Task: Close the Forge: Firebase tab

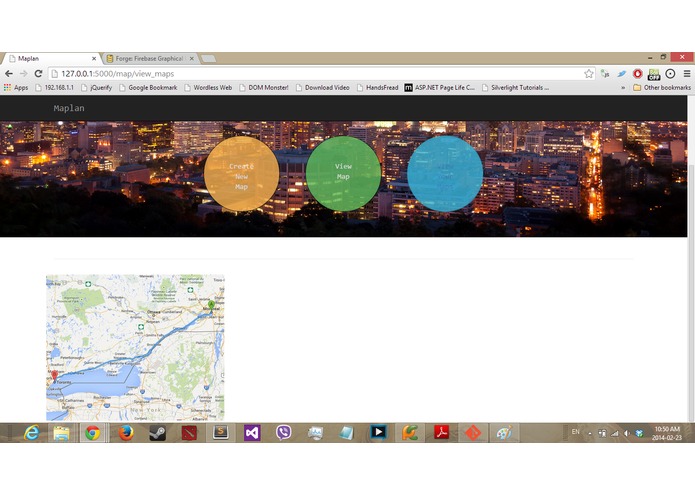Action: [191, 58]
